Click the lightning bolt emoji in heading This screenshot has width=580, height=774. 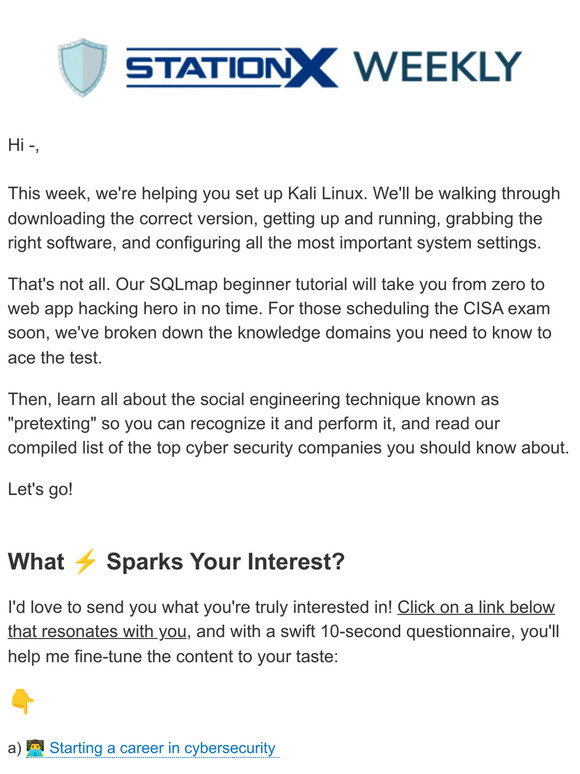[85, 562]
